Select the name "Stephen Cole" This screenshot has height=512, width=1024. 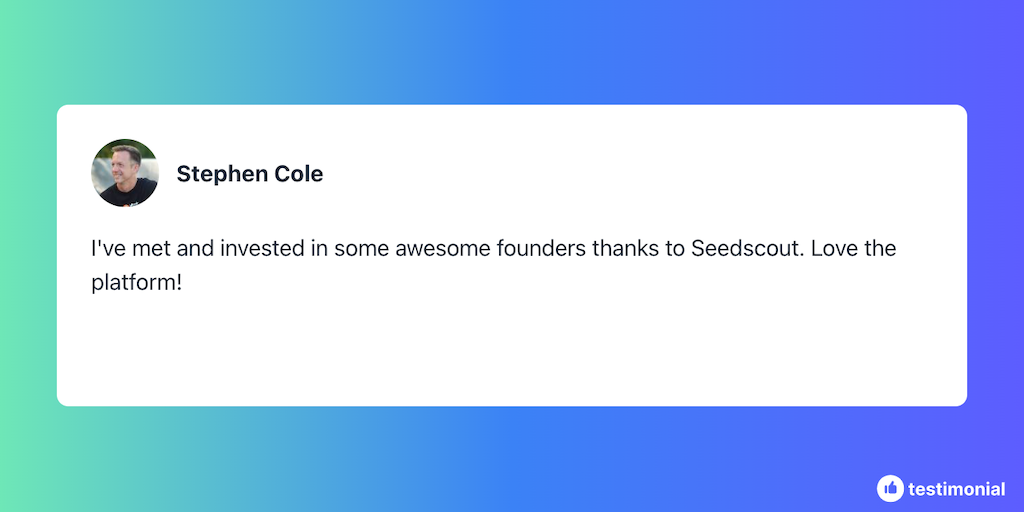tap(249, 174)
